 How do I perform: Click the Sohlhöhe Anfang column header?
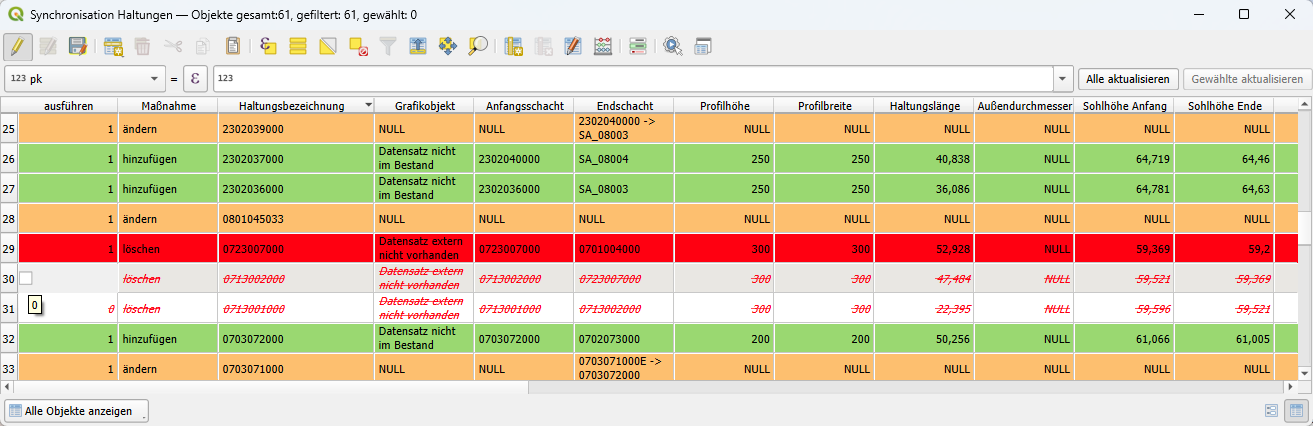tap(1125, 105)
